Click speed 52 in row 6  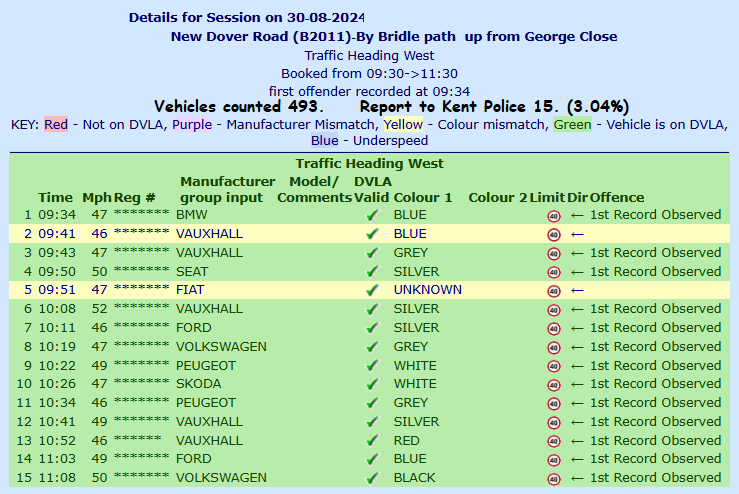[99, 309]
